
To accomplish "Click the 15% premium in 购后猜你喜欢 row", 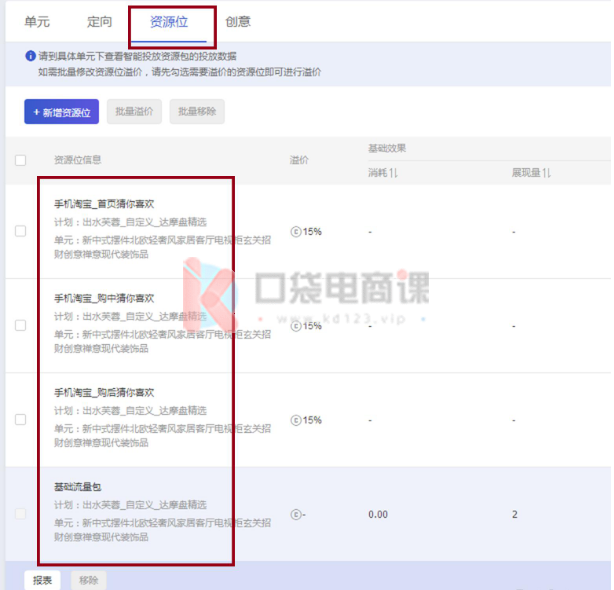I will point(312,420).
